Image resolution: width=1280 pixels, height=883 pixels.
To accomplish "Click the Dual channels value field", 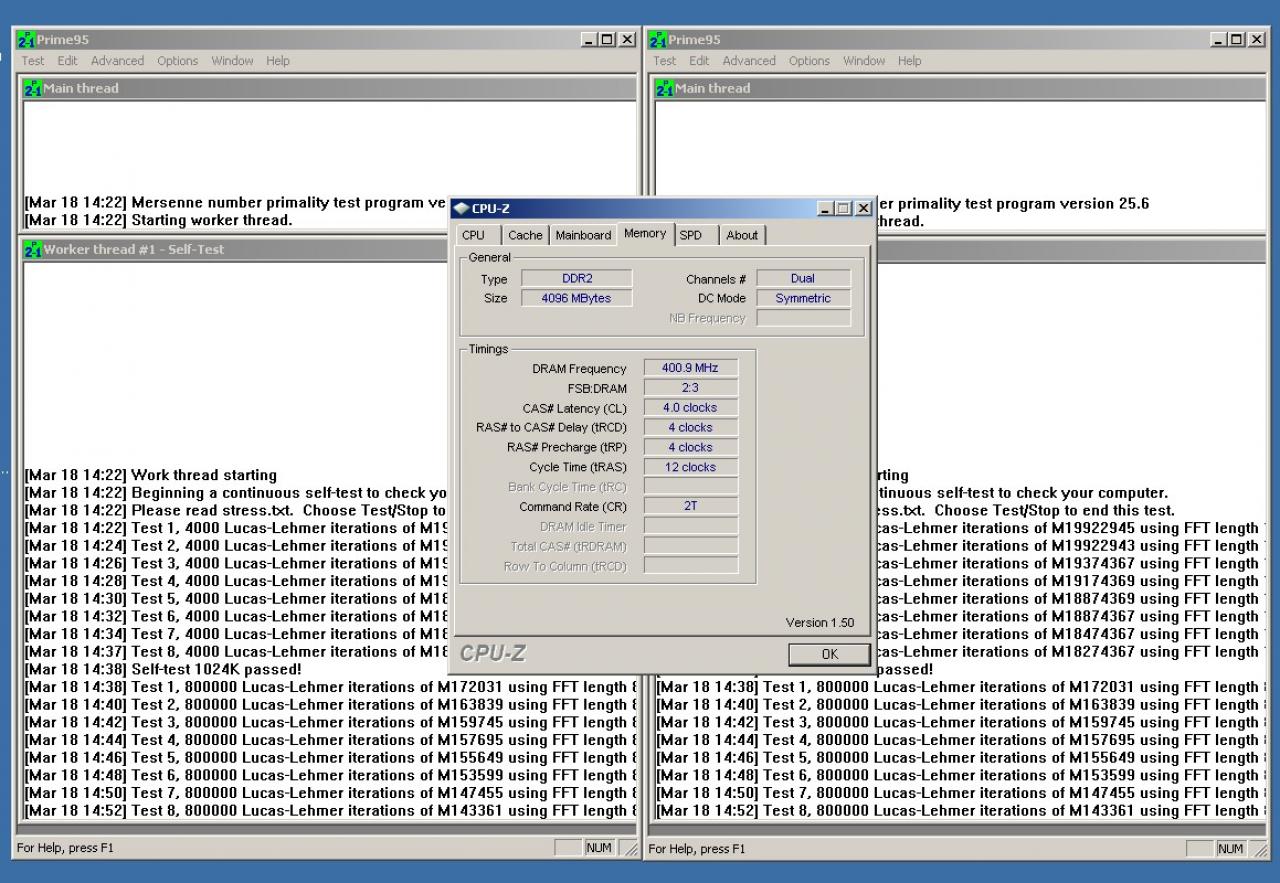I will (x=803, y=278).
